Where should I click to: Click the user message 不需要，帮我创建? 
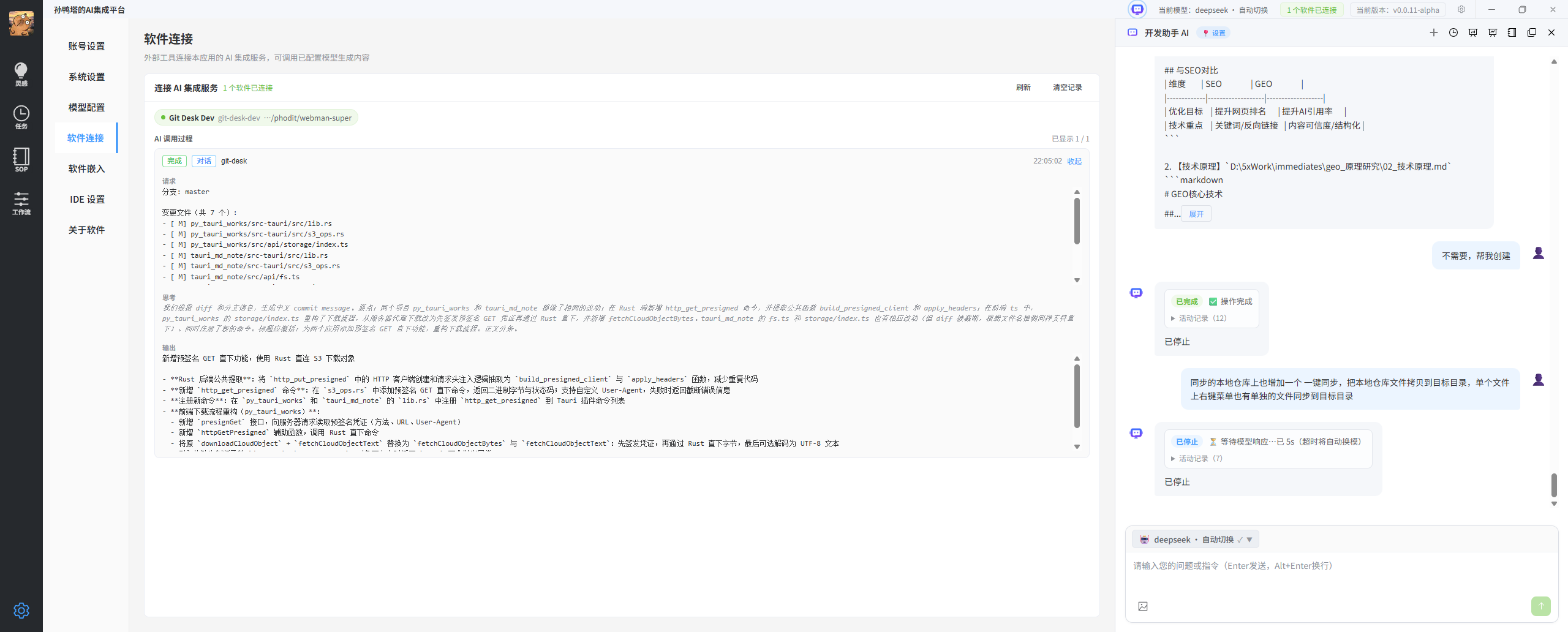pyautogui.click(x=1476, y=256)
